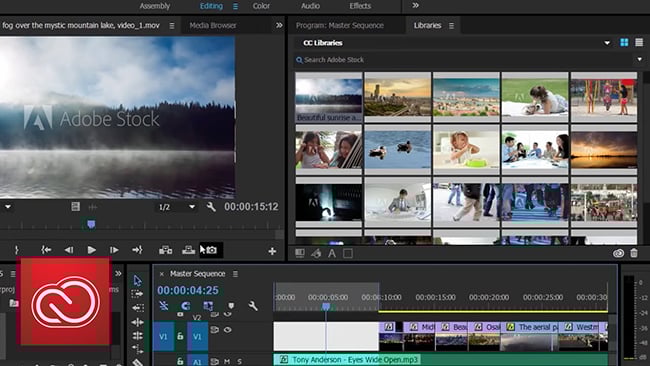650x366 pixels.
Task: Go to In point in Source monitor
Action: click(x=46, y=250)
